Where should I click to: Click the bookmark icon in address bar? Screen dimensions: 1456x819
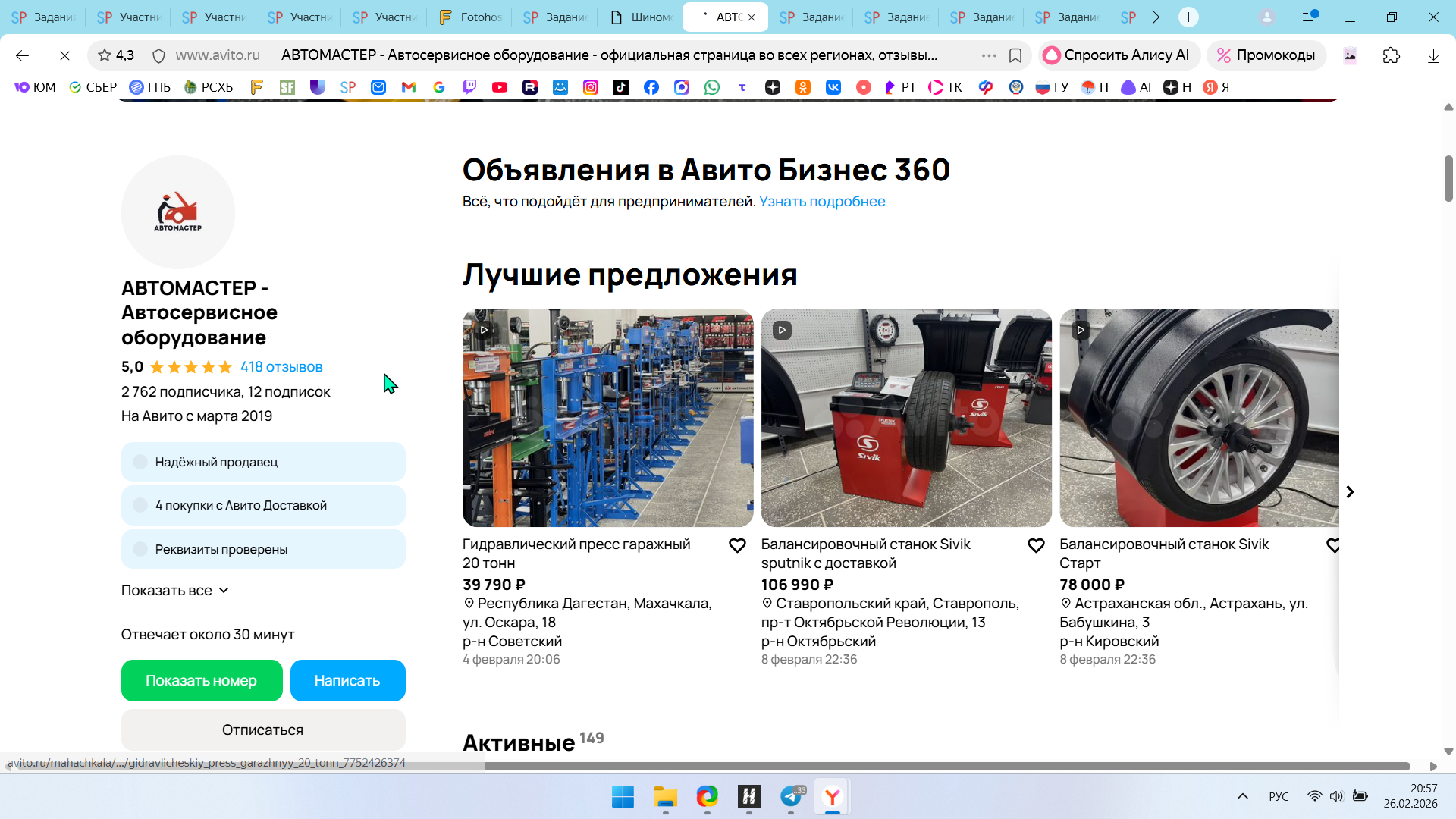[1015, 55]
